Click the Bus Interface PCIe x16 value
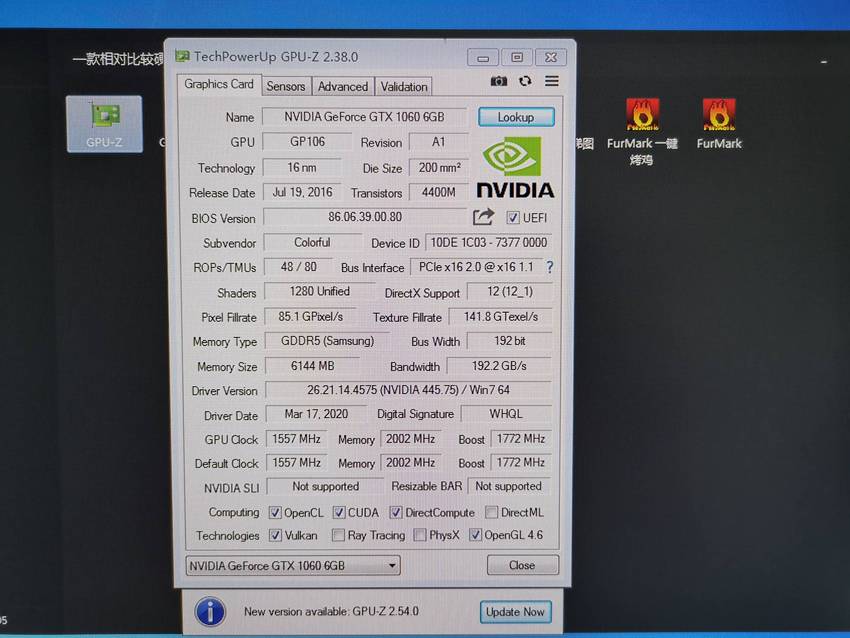 [476, 267]
